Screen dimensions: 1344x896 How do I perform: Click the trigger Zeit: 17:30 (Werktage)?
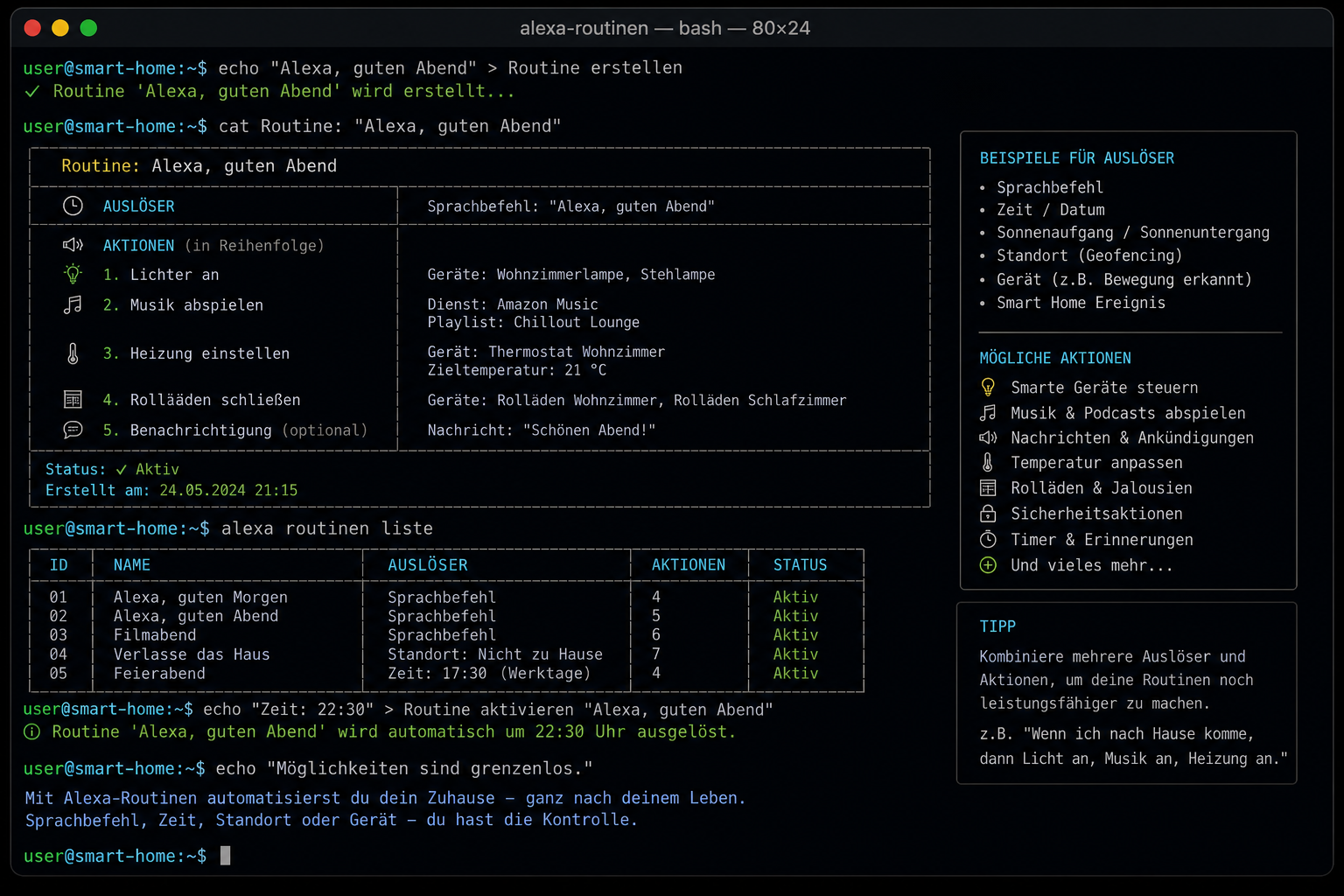[489, 674]
